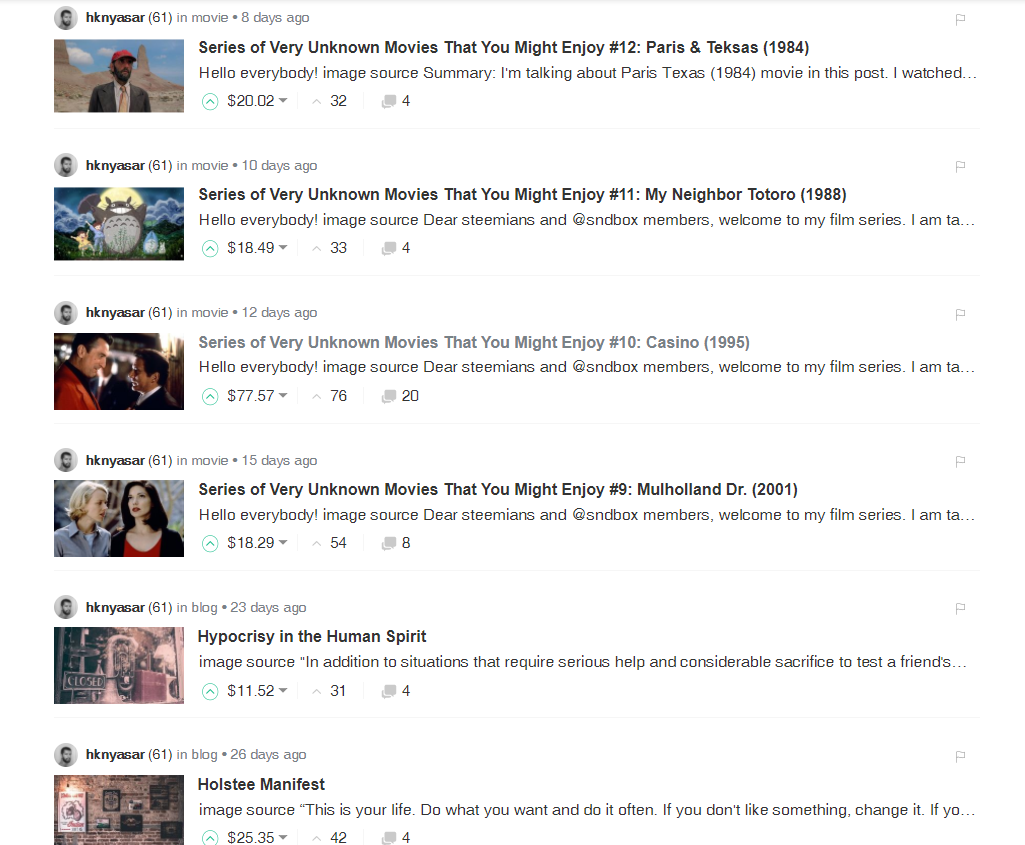The image size is (1025, 845).
Task: Open the Paris Texas post thumbnail
Action: coord(119,76)
